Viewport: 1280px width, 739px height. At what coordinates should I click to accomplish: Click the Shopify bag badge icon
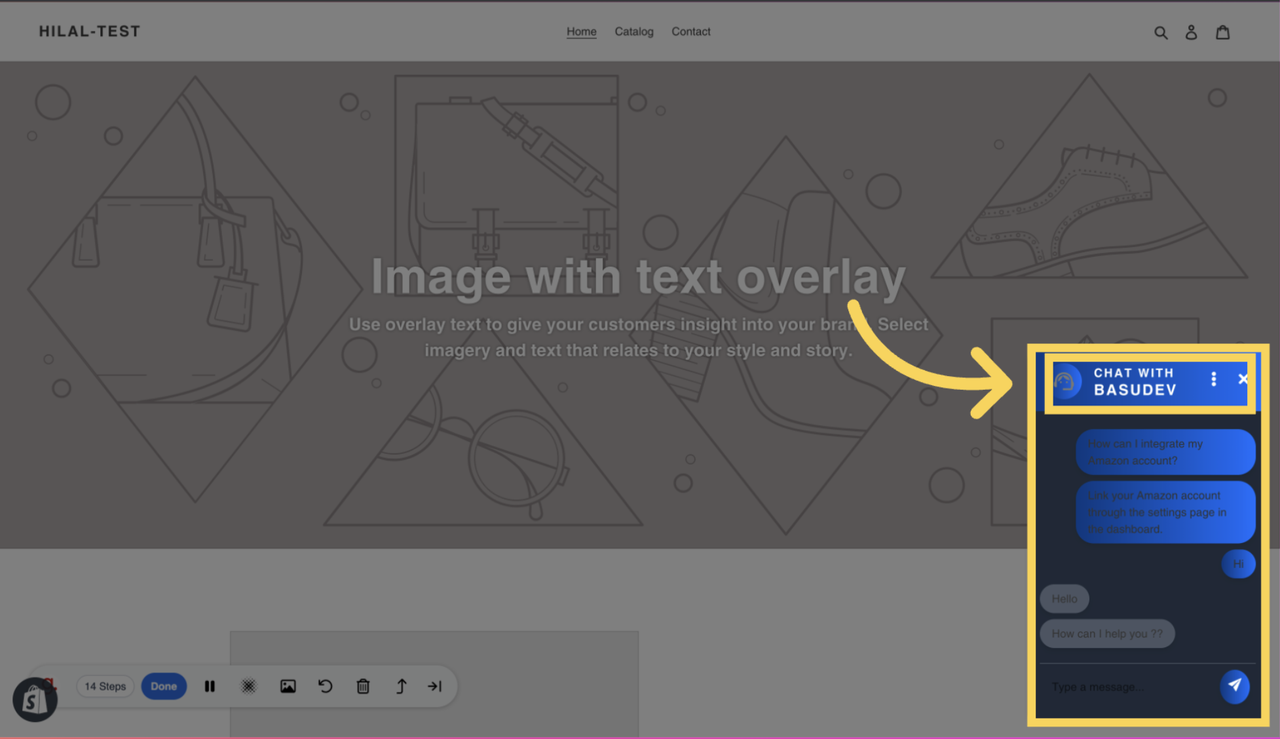pos(35,701)
